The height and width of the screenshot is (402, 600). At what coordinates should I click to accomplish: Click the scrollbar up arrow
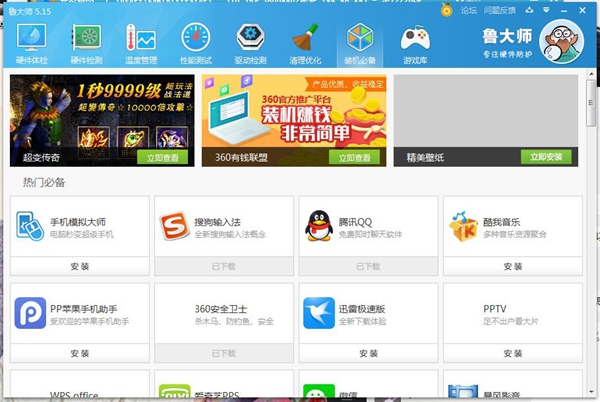tap(591, 74)
